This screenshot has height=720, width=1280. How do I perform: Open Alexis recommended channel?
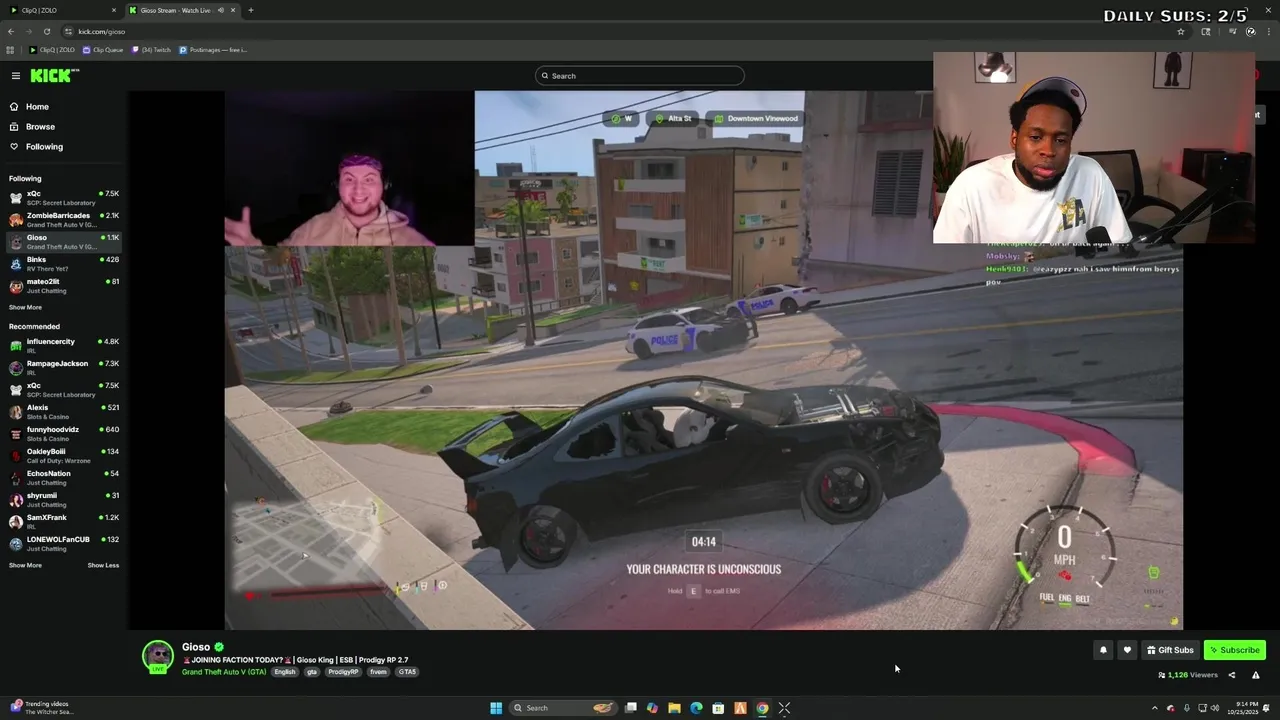click(x=64, y=412)
